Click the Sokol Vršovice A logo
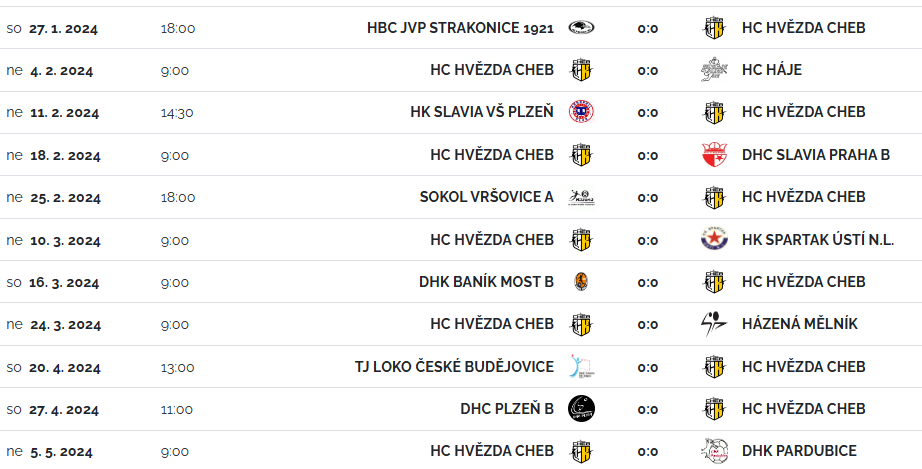This screenshot has width=922, height=469. 581,197
